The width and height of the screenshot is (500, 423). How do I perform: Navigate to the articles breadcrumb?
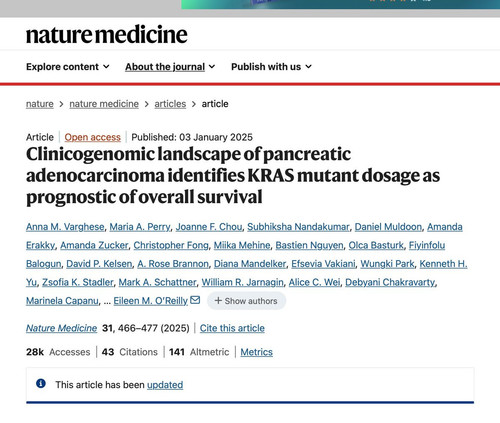170,104
